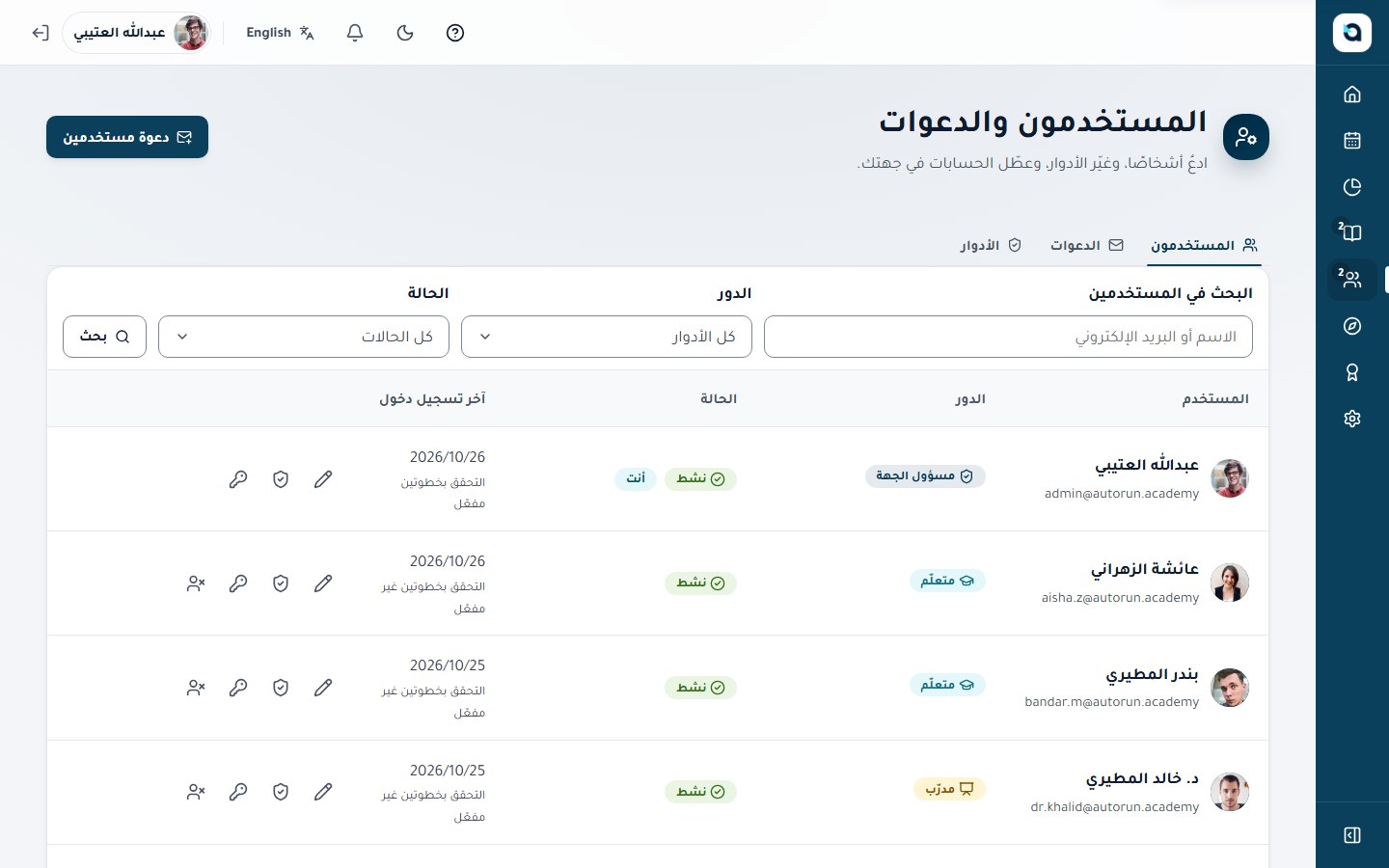Open the كل الأدوار role dropdown
This screenshot has width=1389, height=868.
pos(607,337)
